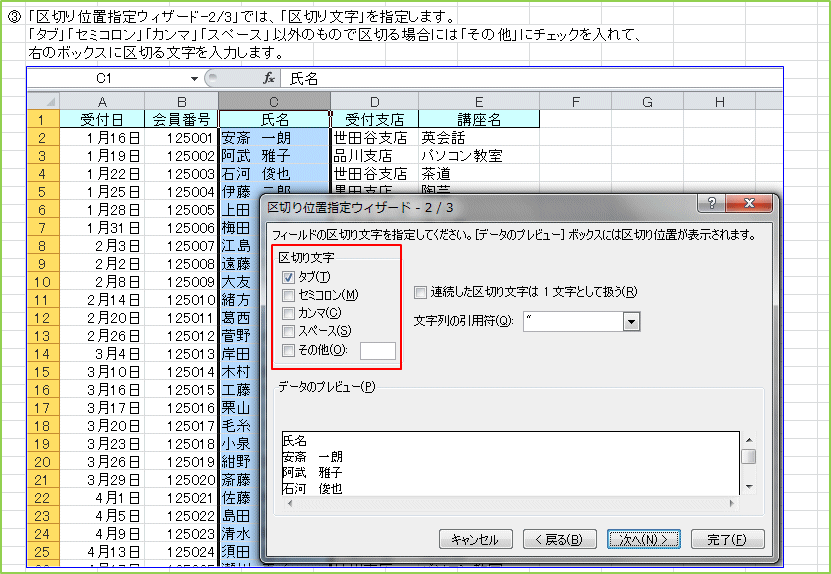
Task: Click preview scrollbar down arrow
Action: [x=749, y=486]
